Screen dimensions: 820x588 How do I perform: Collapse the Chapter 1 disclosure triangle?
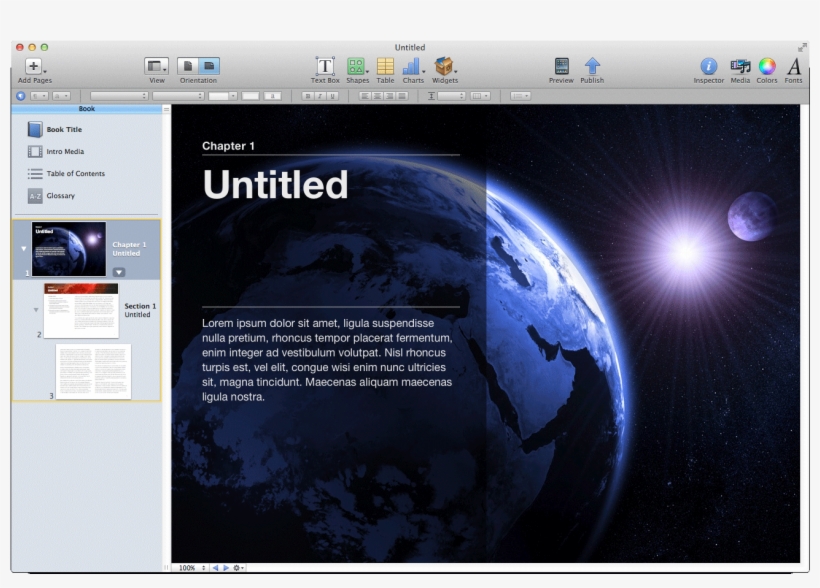(x=24, y=249)
